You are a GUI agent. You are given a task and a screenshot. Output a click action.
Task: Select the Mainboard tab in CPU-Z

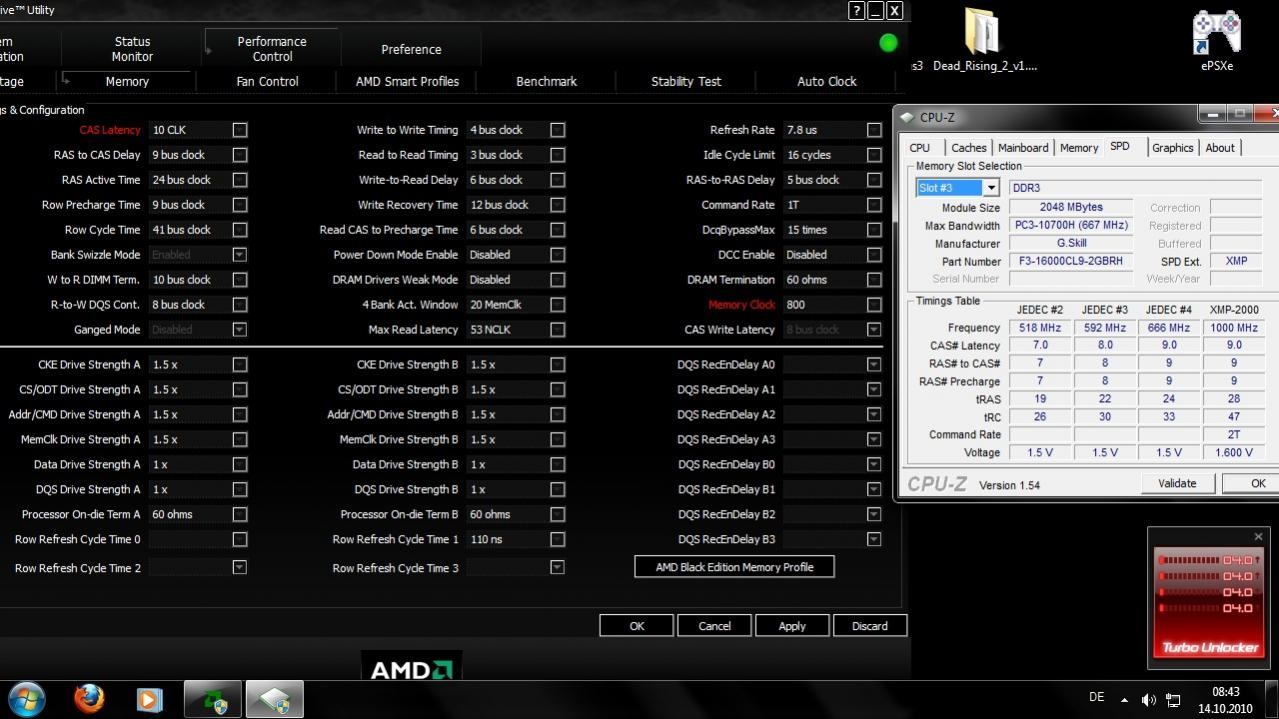(1023, 148)
